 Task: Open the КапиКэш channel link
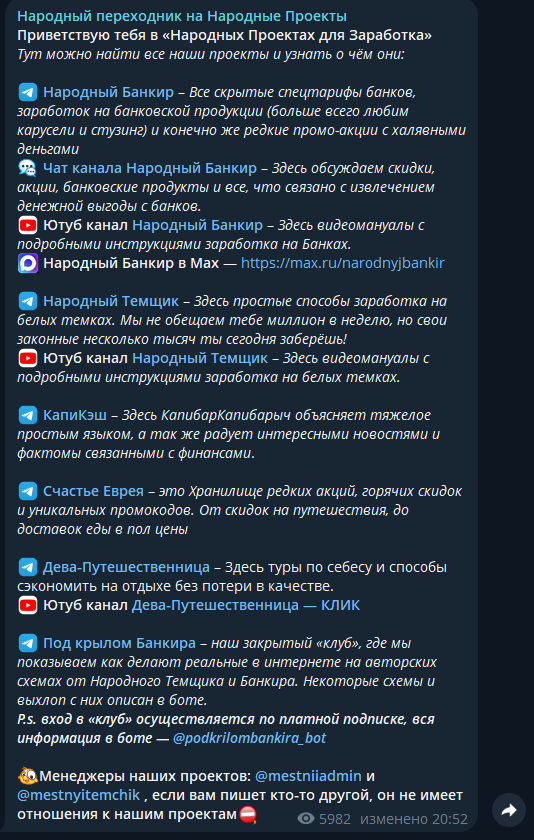point(75,415)
